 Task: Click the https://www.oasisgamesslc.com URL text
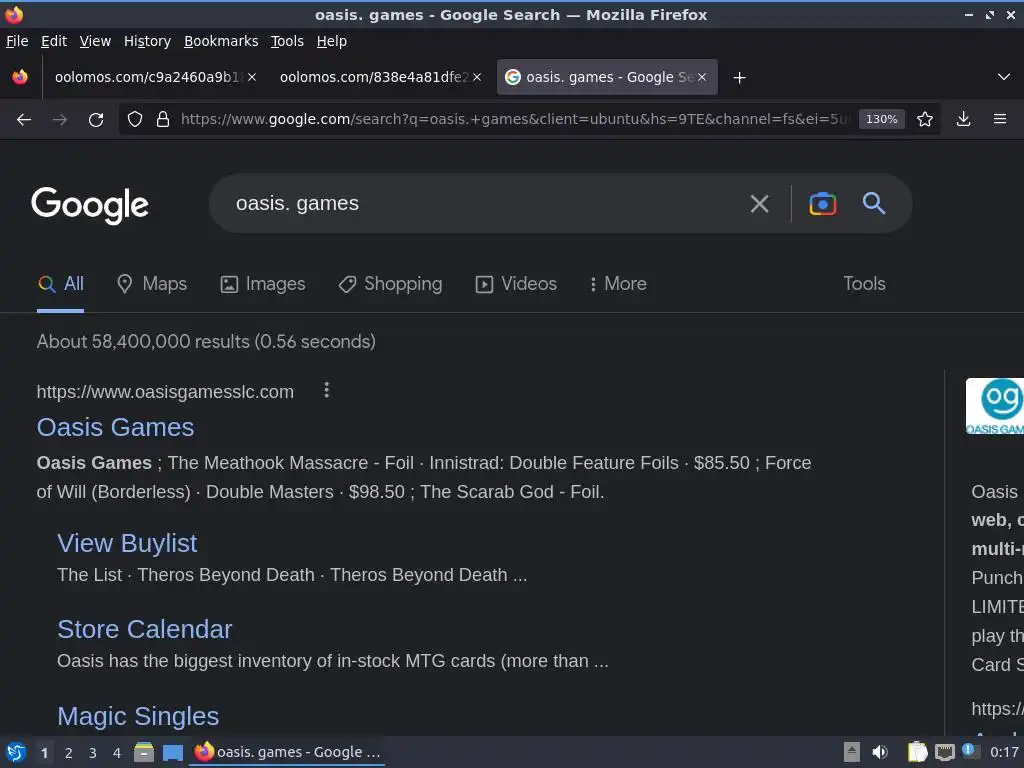pyautogui.click(x=165, y=392)
